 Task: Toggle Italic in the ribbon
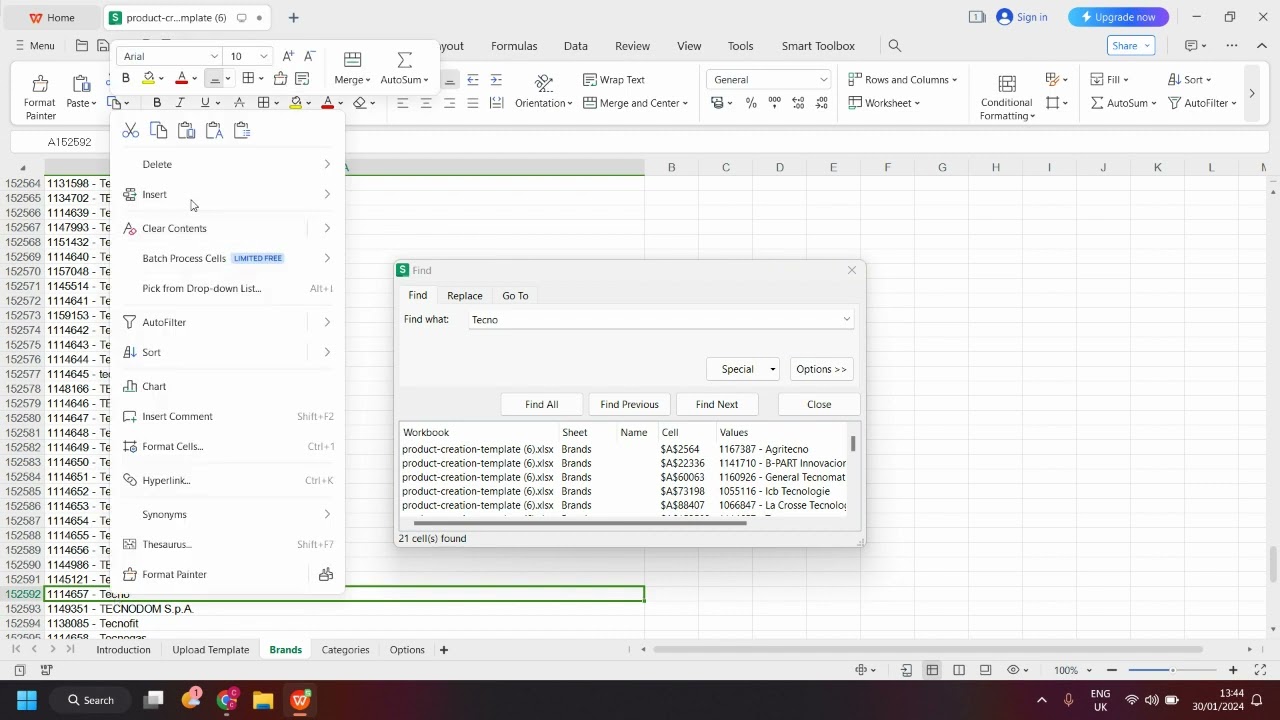coord(180,103)
